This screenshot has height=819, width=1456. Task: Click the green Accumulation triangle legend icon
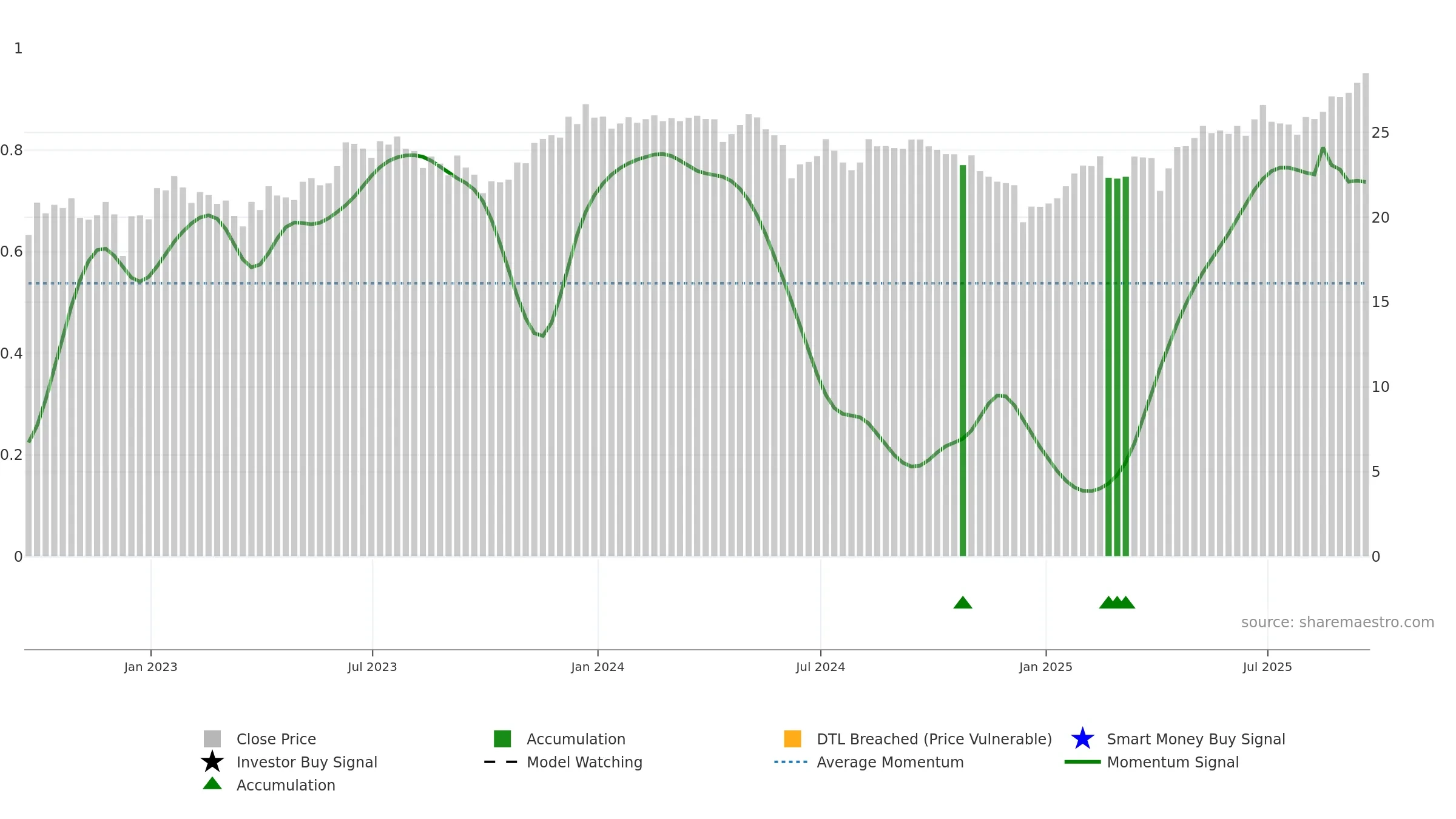click(x=212, y=784)
